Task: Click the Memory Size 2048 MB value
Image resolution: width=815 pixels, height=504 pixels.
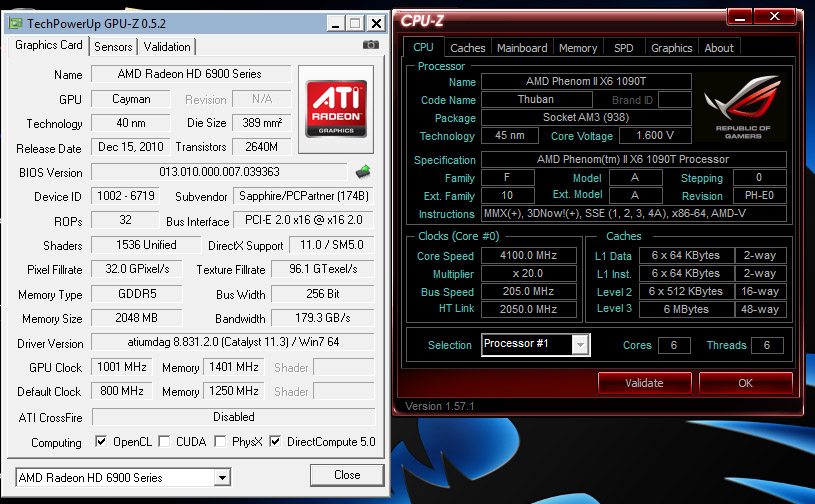Action: coord(137,317)
